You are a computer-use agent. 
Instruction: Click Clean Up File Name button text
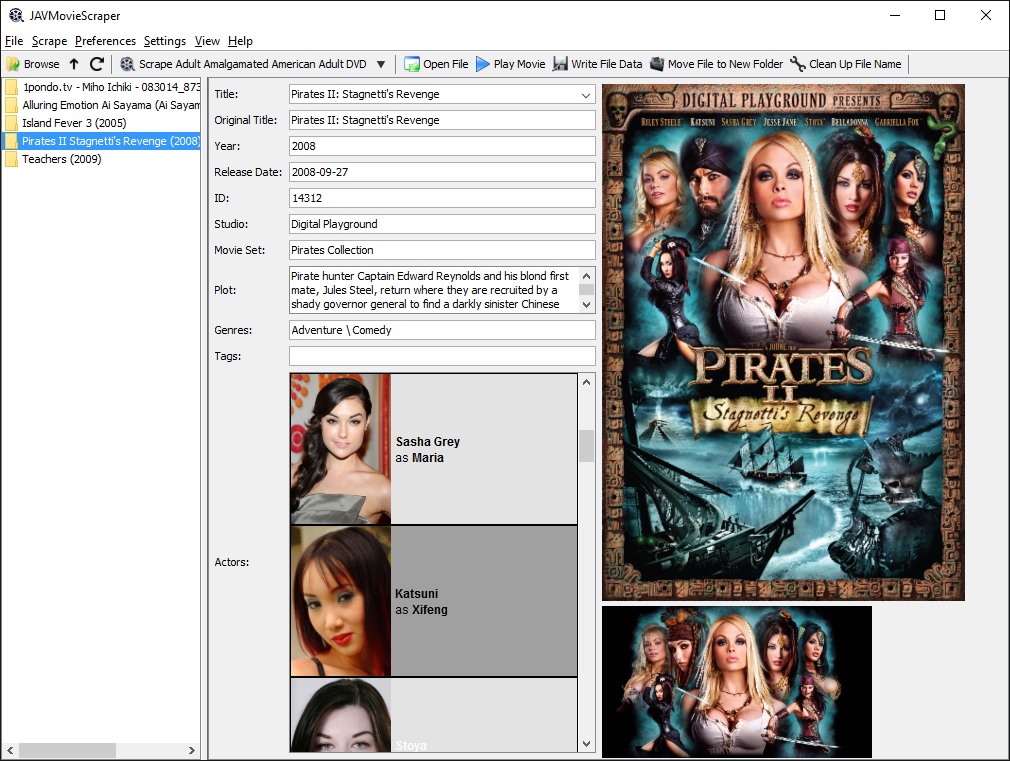click(x=855, y=64)
